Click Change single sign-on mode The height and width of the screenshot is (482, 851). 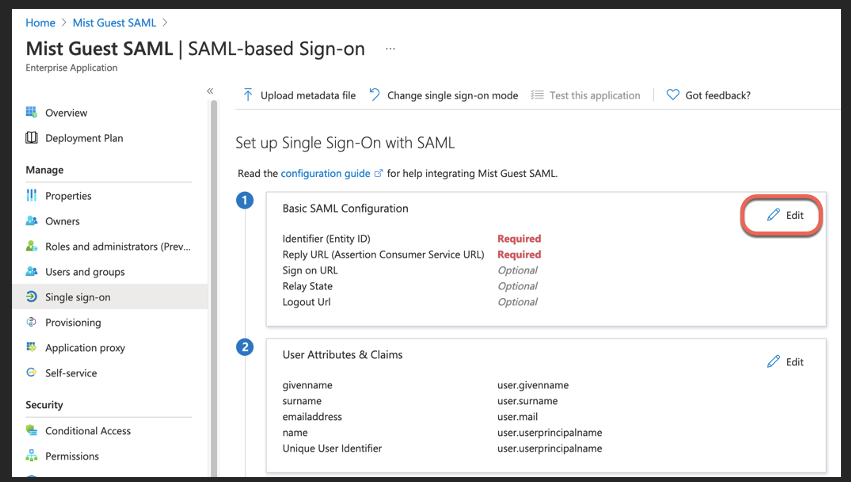[x=443, y=95]
